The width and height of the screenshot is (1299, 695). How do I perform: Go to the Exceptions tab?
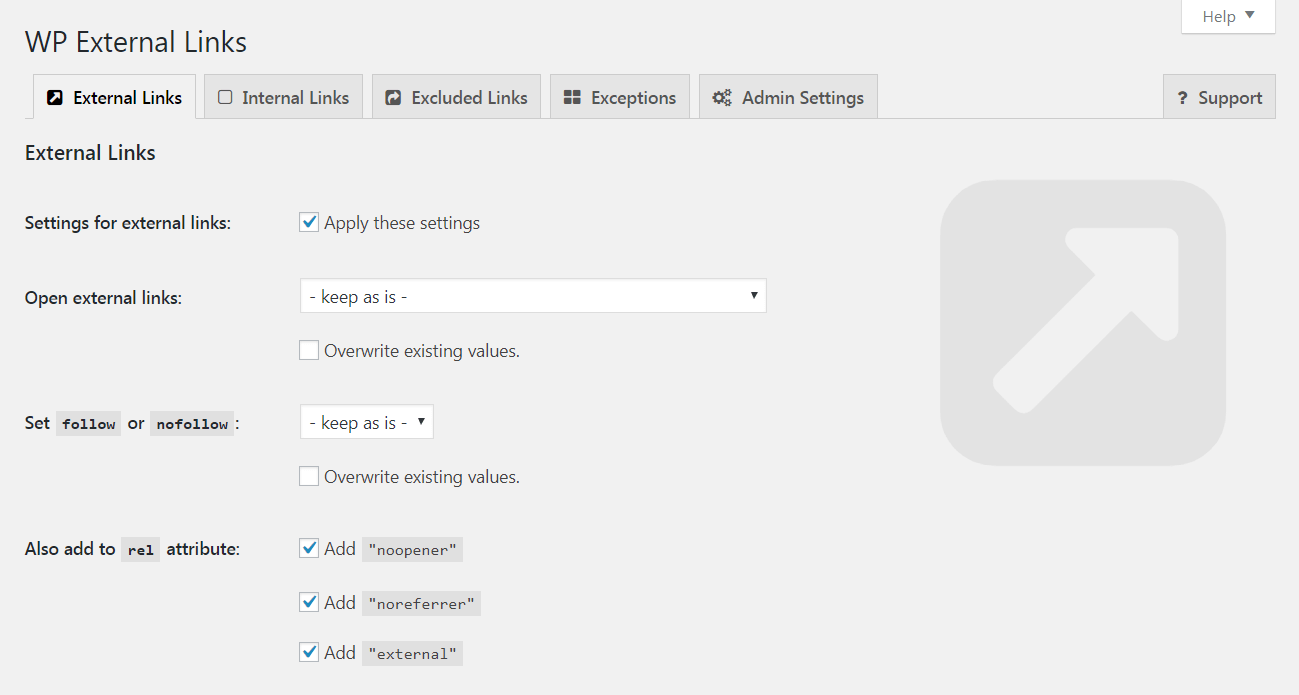coord(620,97)
